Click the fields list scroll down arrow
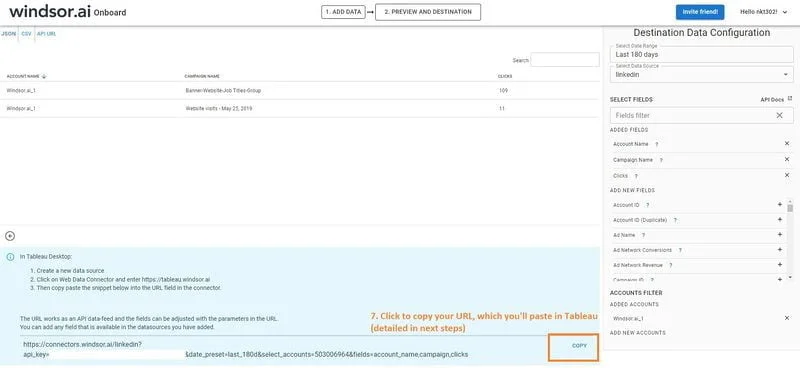This screenshot has width=800, height=368. point(790,277)
